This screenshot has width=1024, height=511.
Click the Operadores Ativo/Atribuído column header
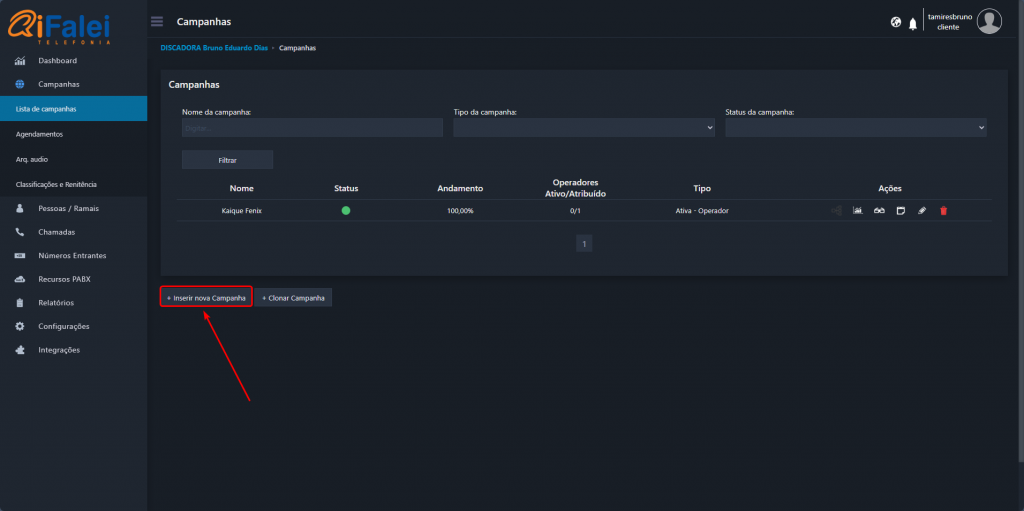[x=575, y=188]
